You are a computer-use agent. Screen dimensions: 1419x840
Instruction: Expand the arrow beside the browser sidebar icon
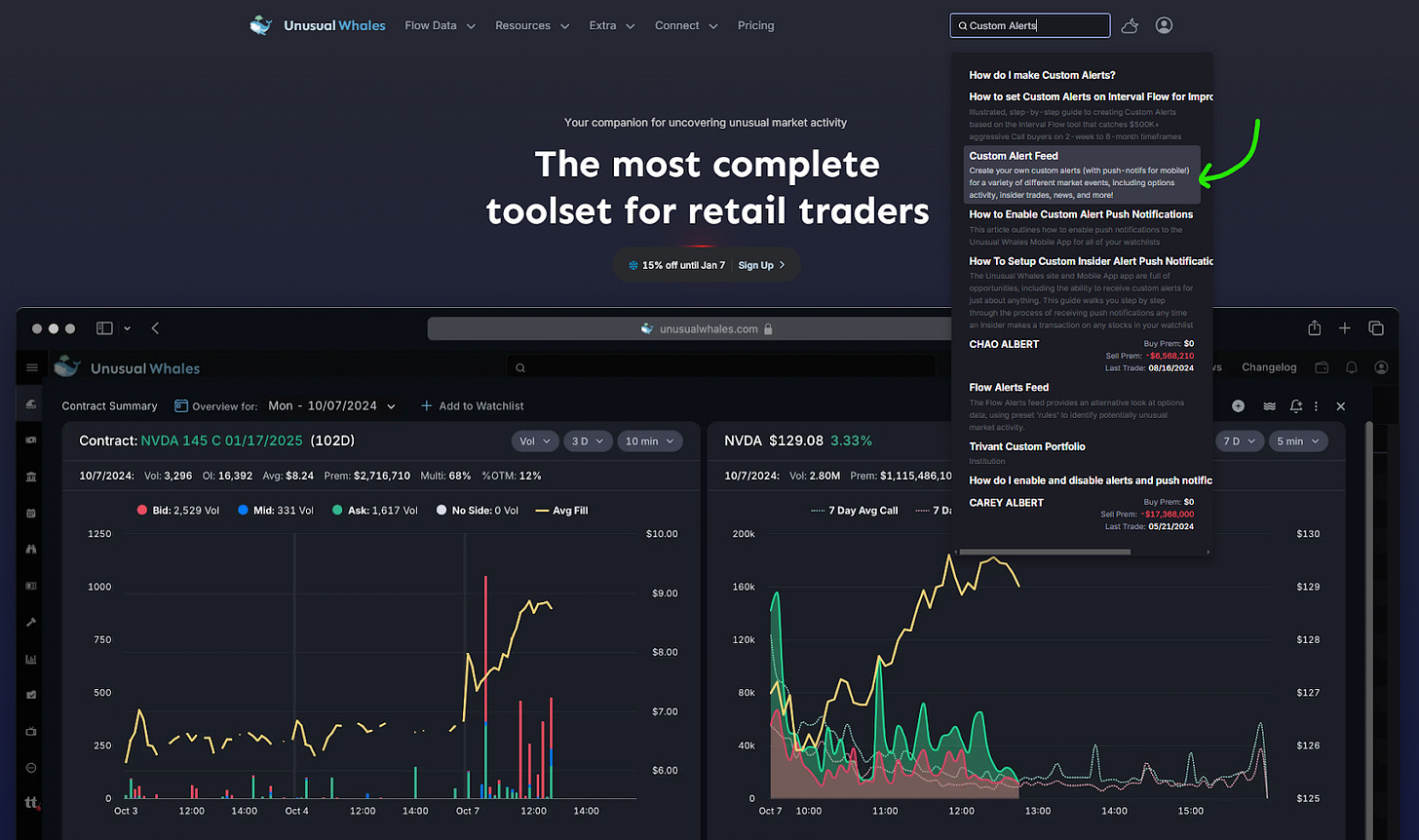click(x=127, y=328)
